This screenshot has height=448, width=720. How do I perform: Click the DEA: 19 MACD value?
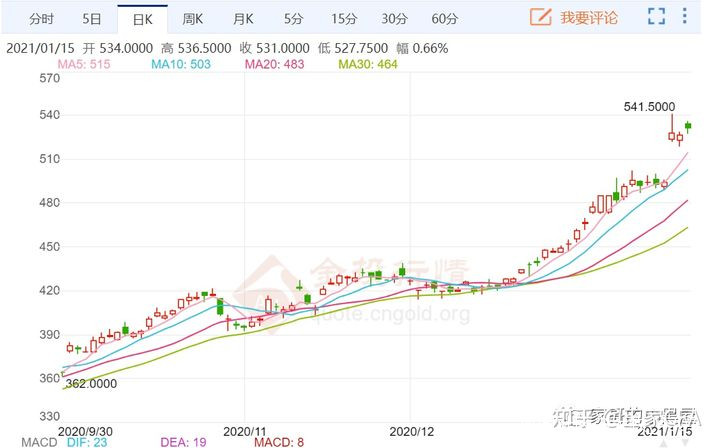[x=183, y=442]
